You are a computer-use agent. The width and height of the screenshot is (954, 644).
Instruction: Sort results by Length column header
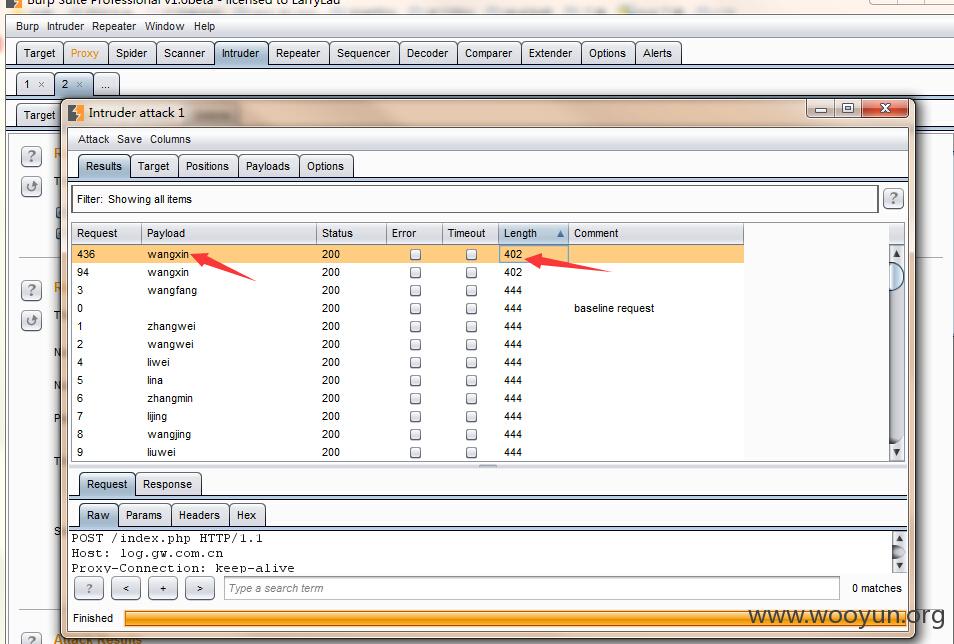(534, 233)
